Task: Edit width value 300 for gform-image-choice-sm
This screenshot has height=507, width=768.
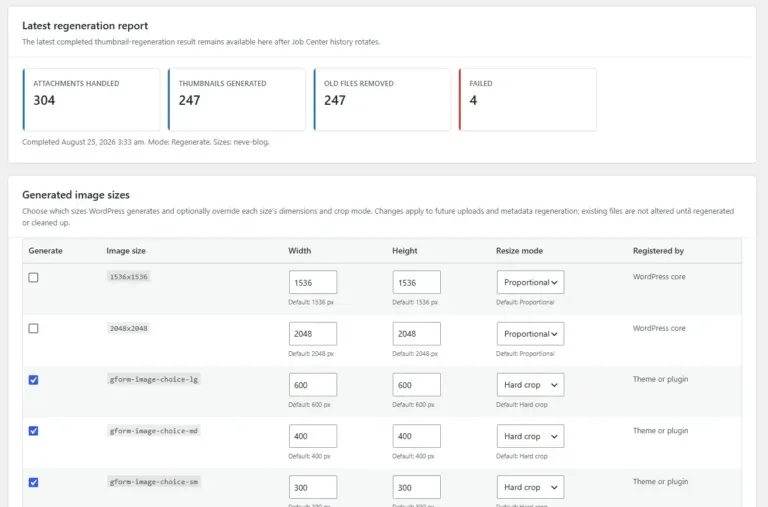Action: point(313,487)
